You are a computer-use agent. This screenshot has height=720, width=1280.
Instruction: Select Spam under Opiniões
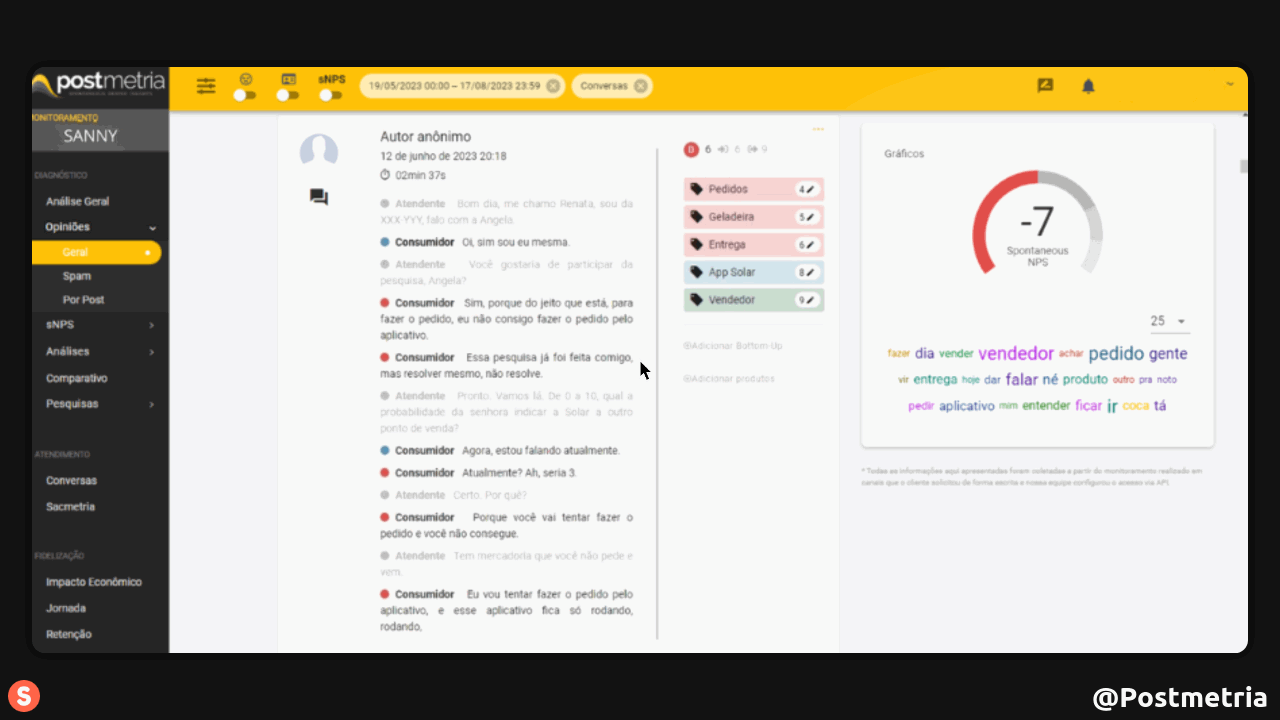77,276
